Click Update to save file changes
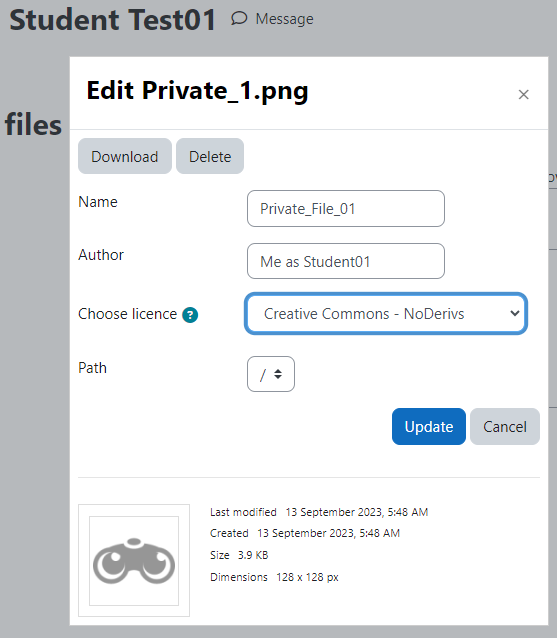 click(x=429, y=426)
